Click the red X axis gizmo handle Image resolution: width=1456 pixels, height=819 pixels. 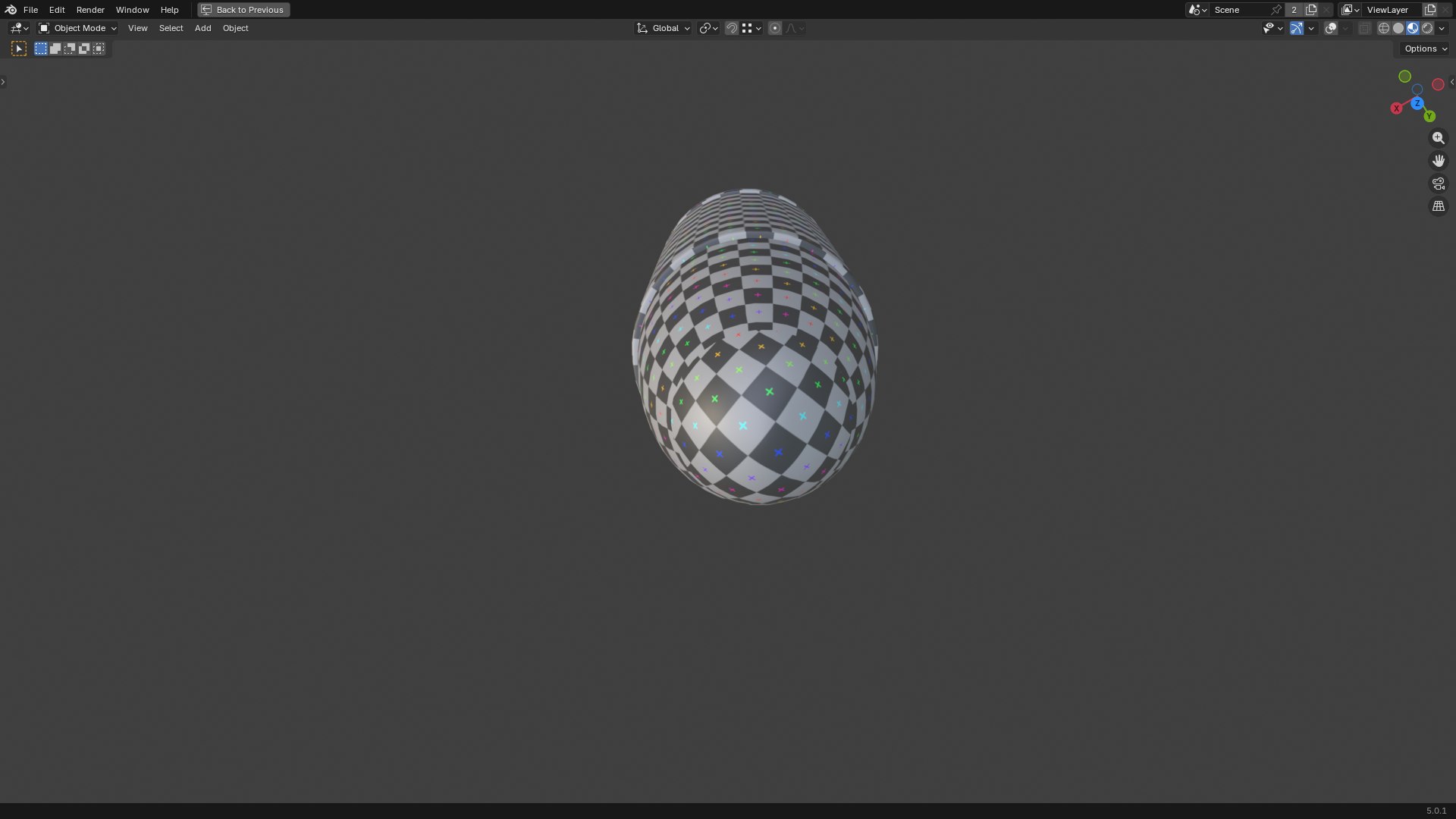coord(1396,108)
